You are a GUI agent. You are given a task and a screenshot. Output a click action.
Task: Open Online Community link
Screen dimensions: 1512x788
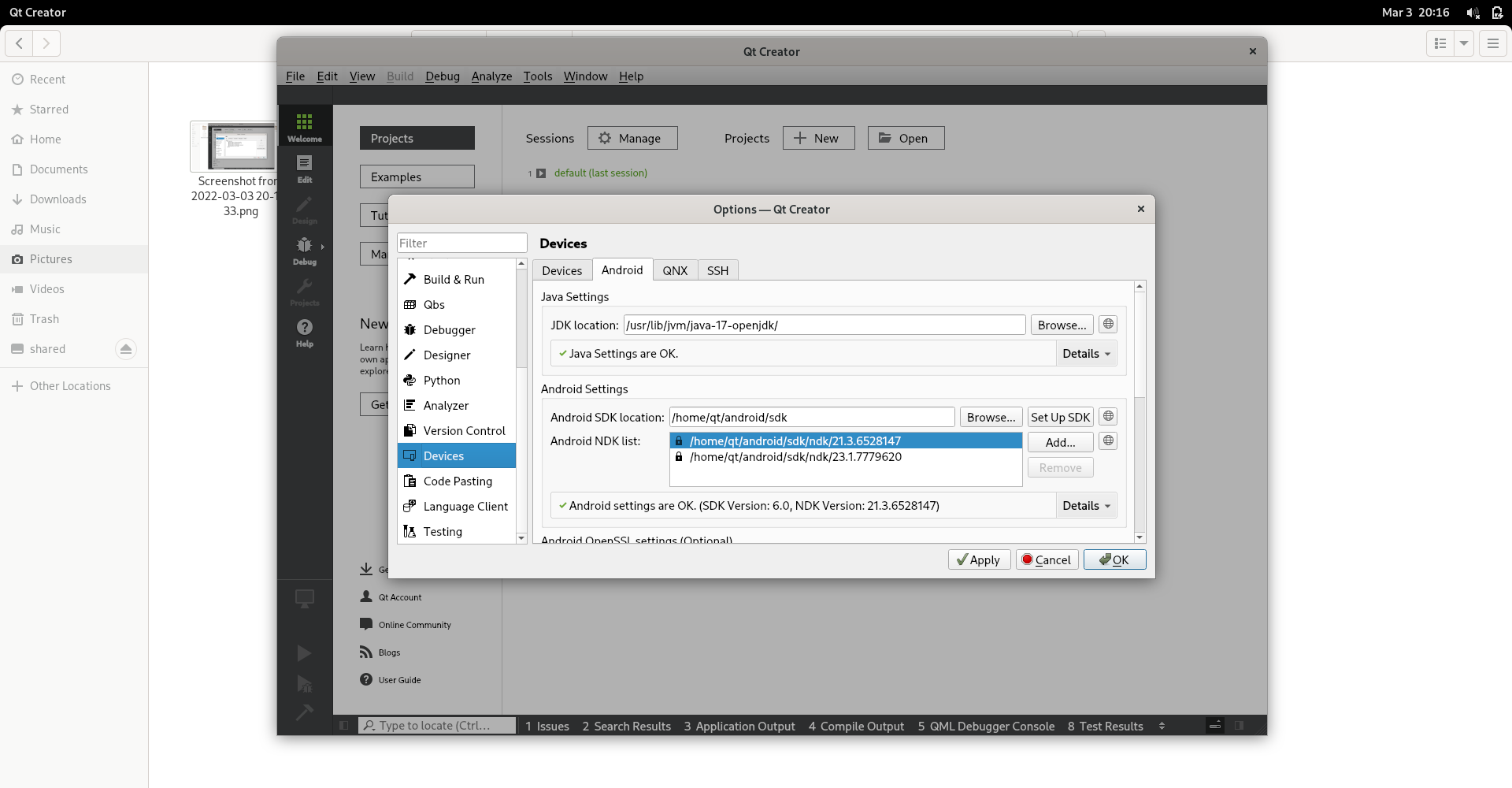point(414,625)
